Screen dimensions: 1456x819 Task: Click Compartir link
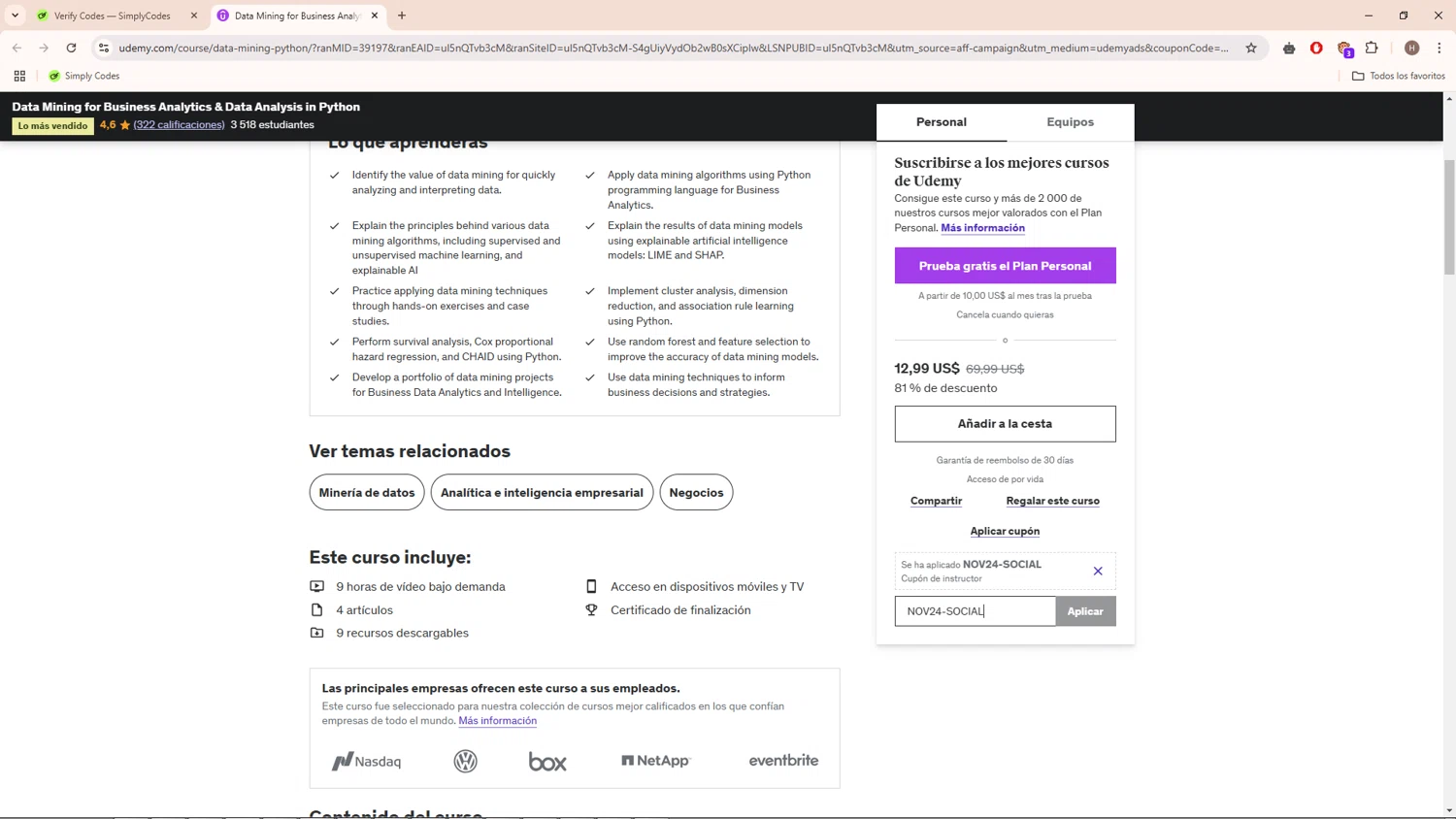tap(936, 501)
